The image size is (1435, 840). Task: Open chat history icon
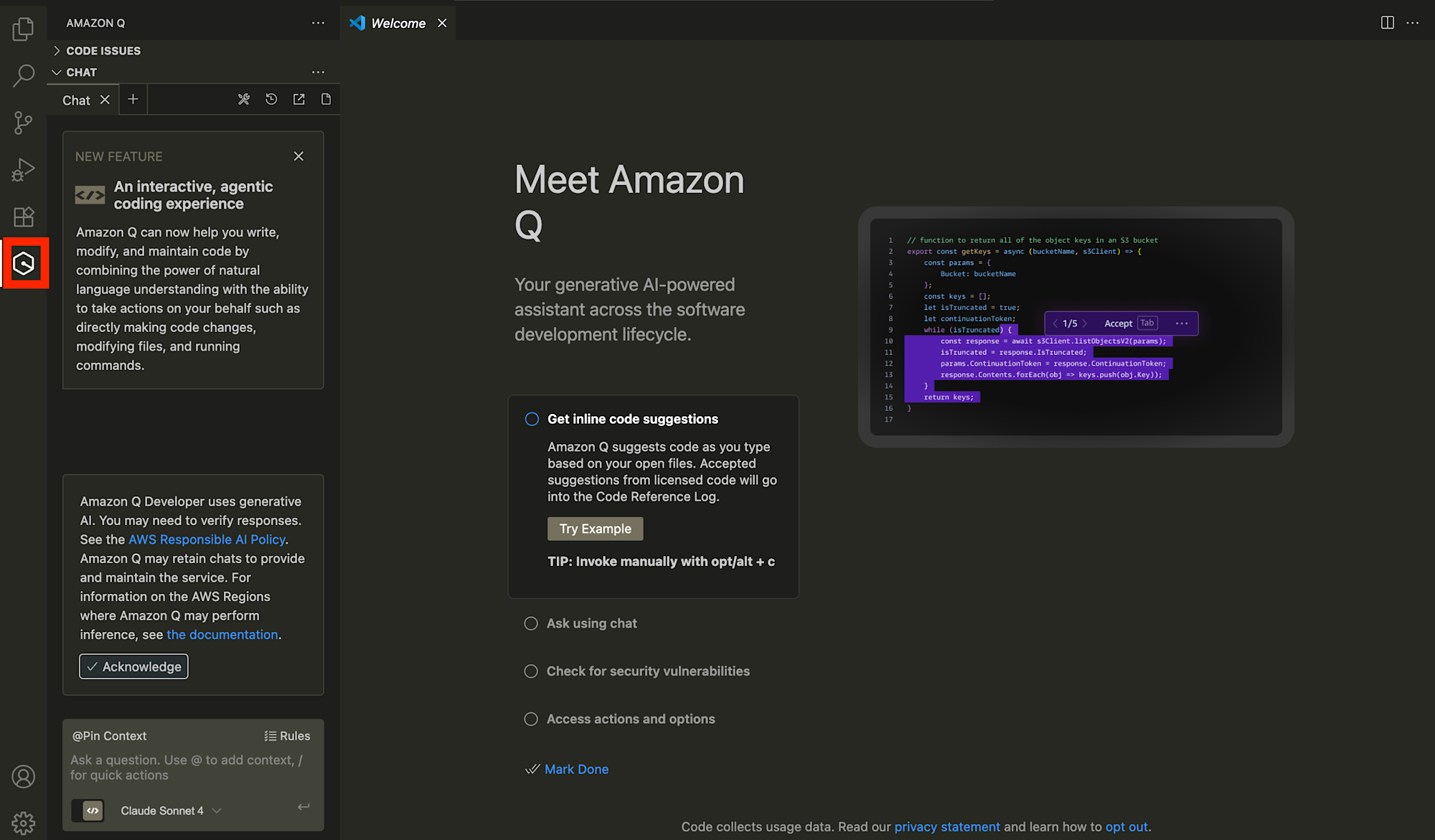271,99
